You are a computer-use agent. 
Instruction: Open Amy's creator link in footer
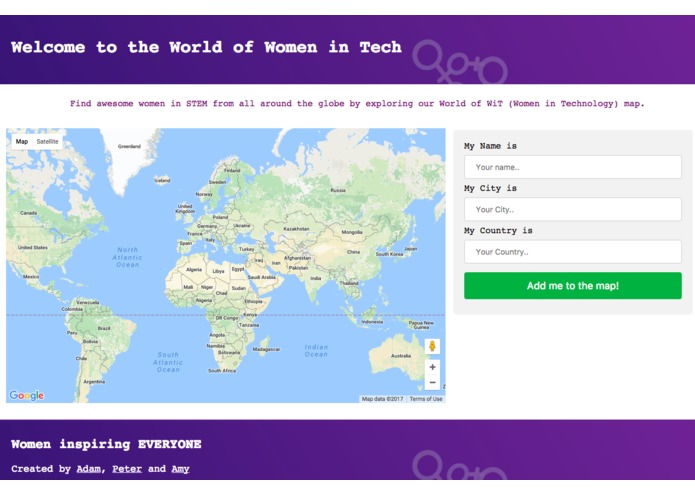point(180,469)
